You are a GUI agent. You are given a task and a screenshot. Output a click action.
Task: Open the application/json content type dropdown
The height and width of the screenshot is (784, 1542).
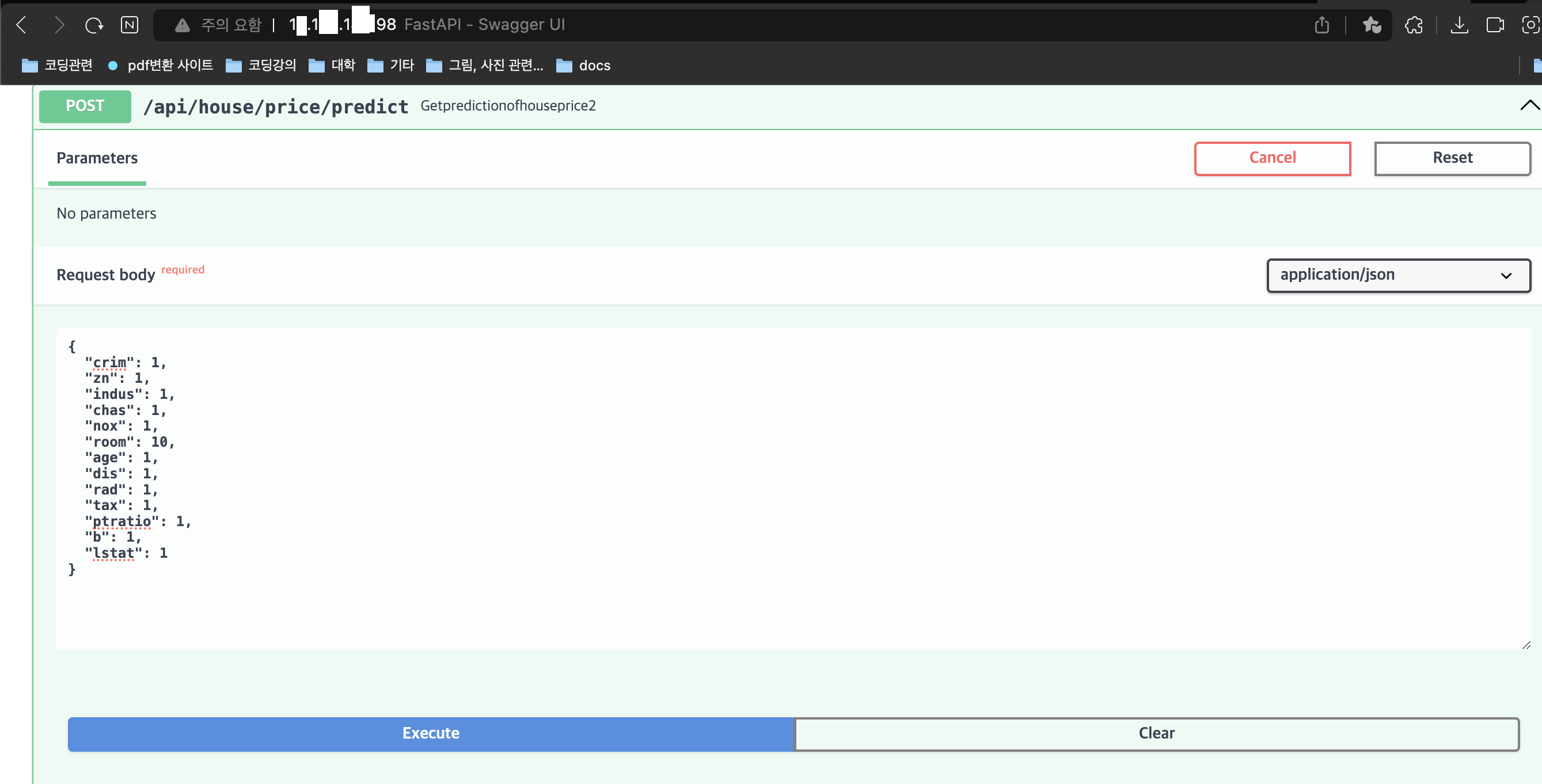pos(1398,275)
